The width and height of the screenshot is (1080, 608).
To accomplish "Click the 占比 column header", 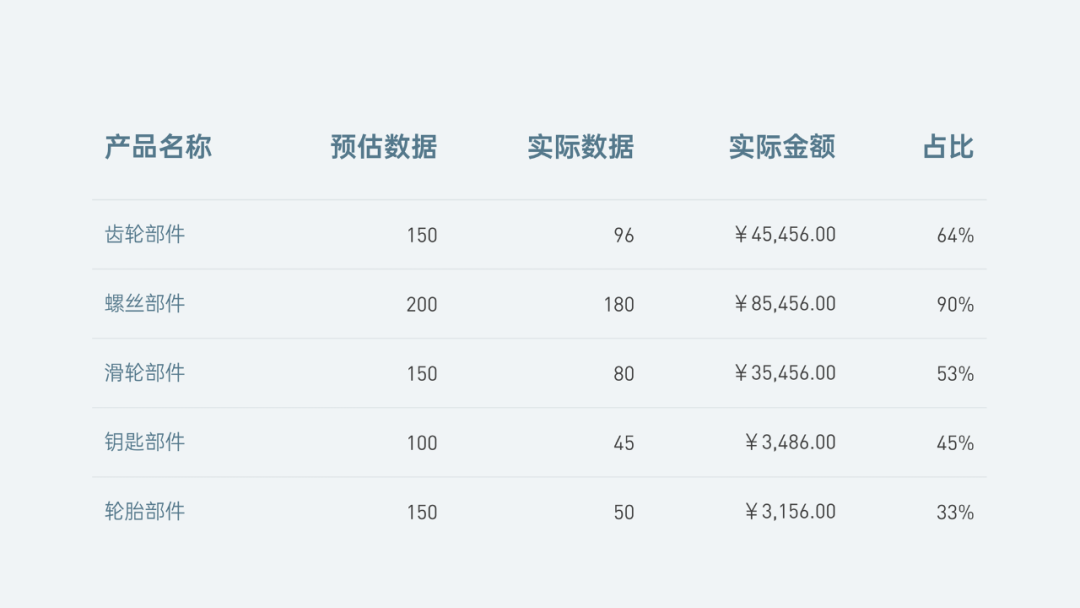I will pos(948,147).
